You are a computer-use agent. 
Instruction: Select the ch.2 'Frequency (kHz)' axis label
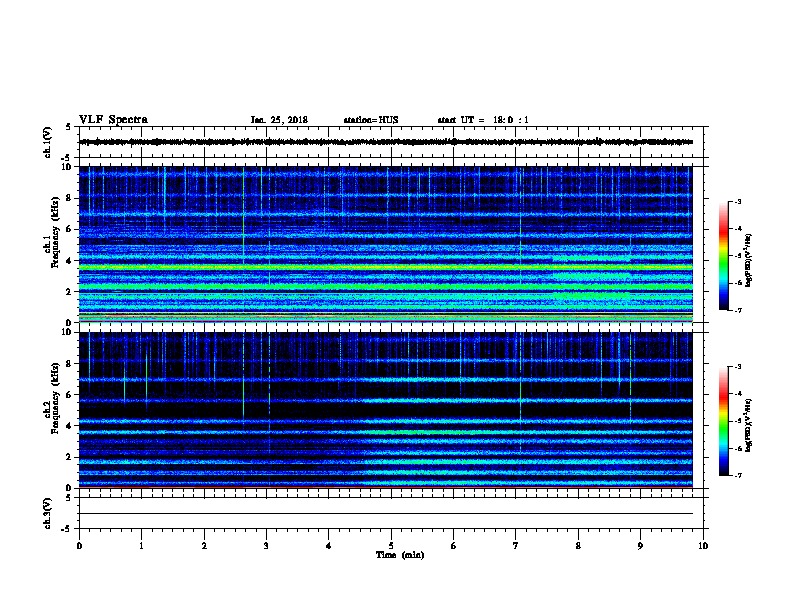click(x=55, y=398)
